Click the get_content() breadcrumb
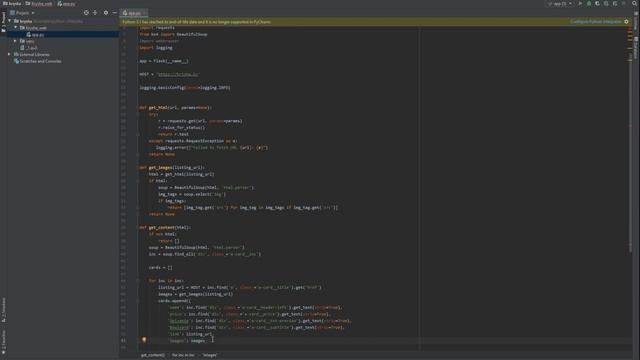Screen dimensions: 640x360 click(x=153, y=355)
